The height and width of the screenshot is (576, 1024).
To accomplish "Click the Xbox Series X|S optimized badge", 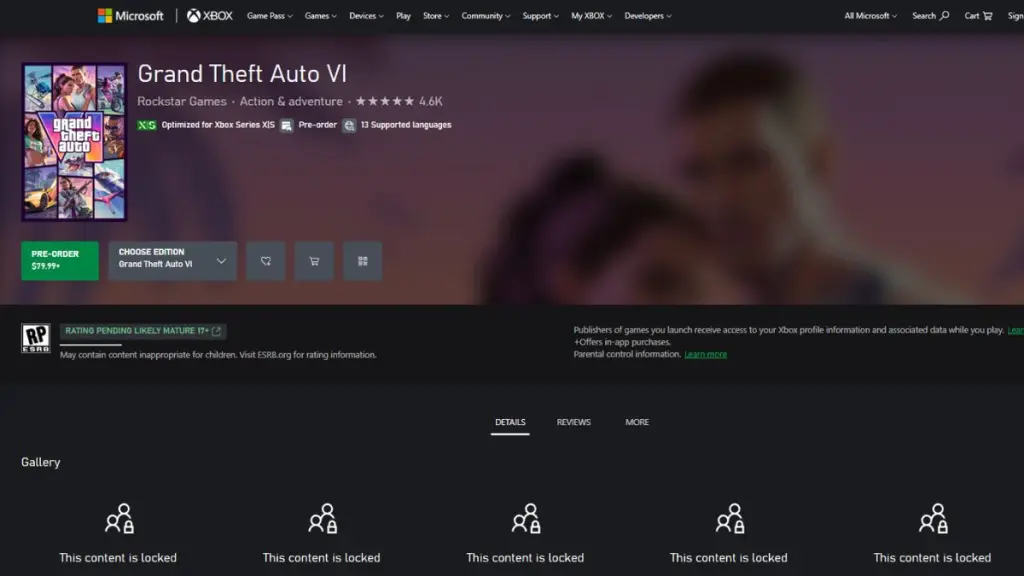I will click(x=147, y=125).
